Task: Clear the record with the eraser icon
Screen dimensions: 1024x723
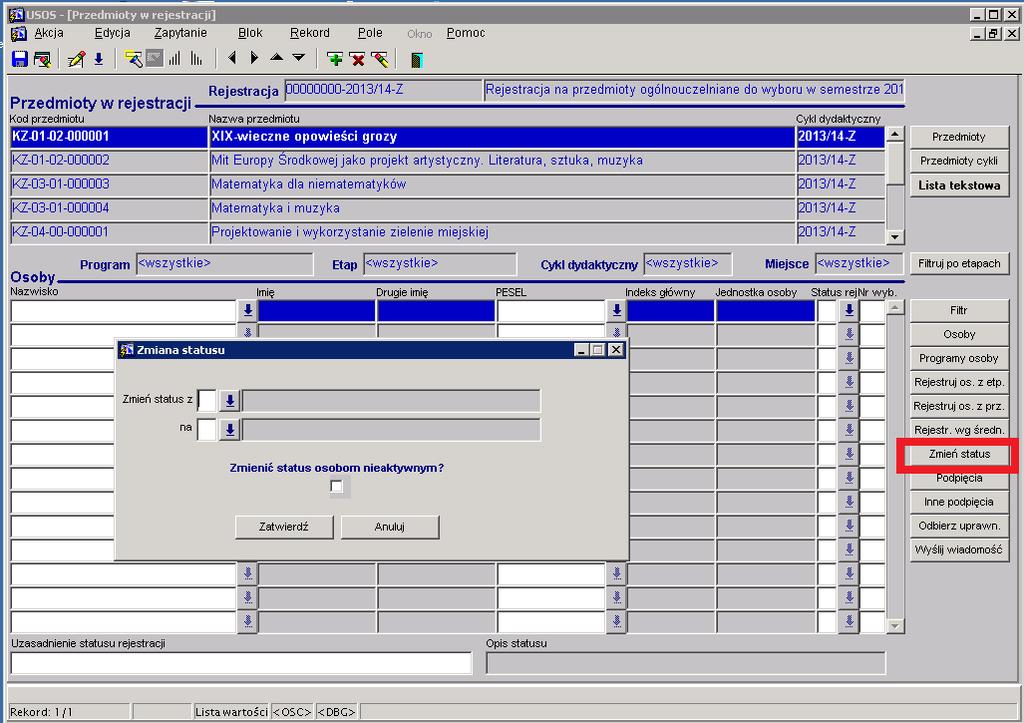Action: 379,59
